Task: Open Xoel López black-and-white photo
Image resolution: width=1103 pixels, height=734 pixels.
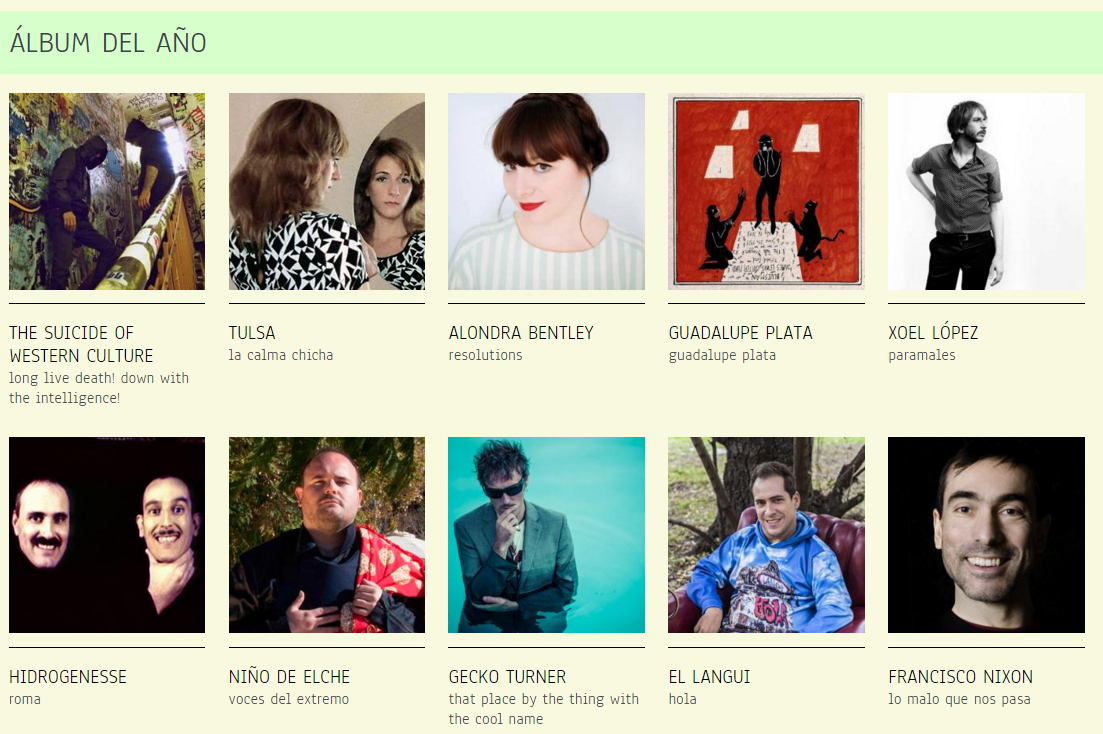Action: 986,191
